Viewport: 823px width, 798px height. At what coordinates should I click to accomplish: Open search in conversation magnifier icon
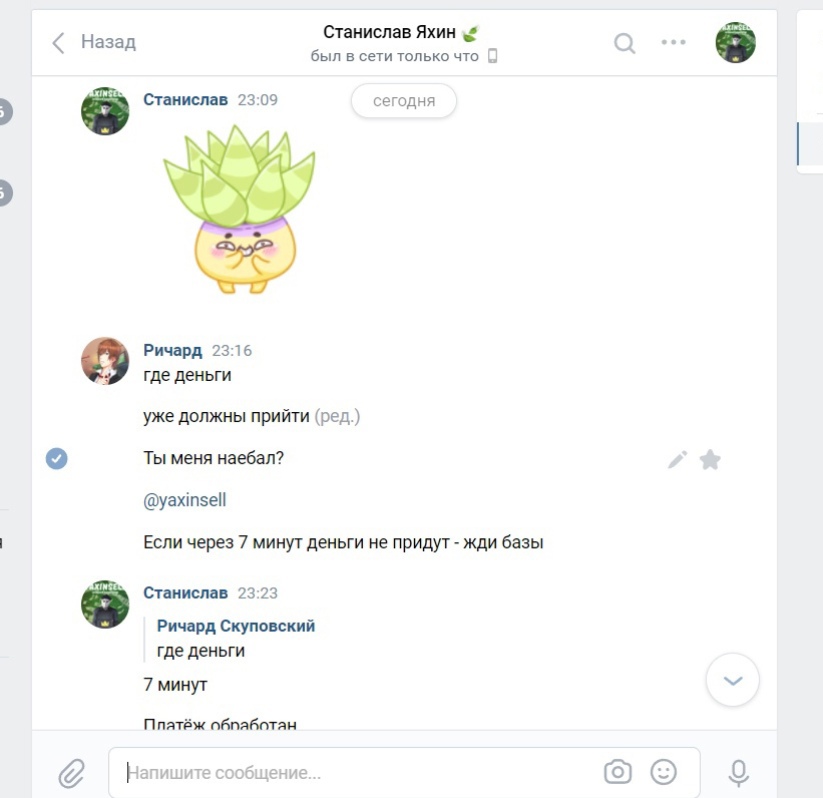tap(624, 43)
